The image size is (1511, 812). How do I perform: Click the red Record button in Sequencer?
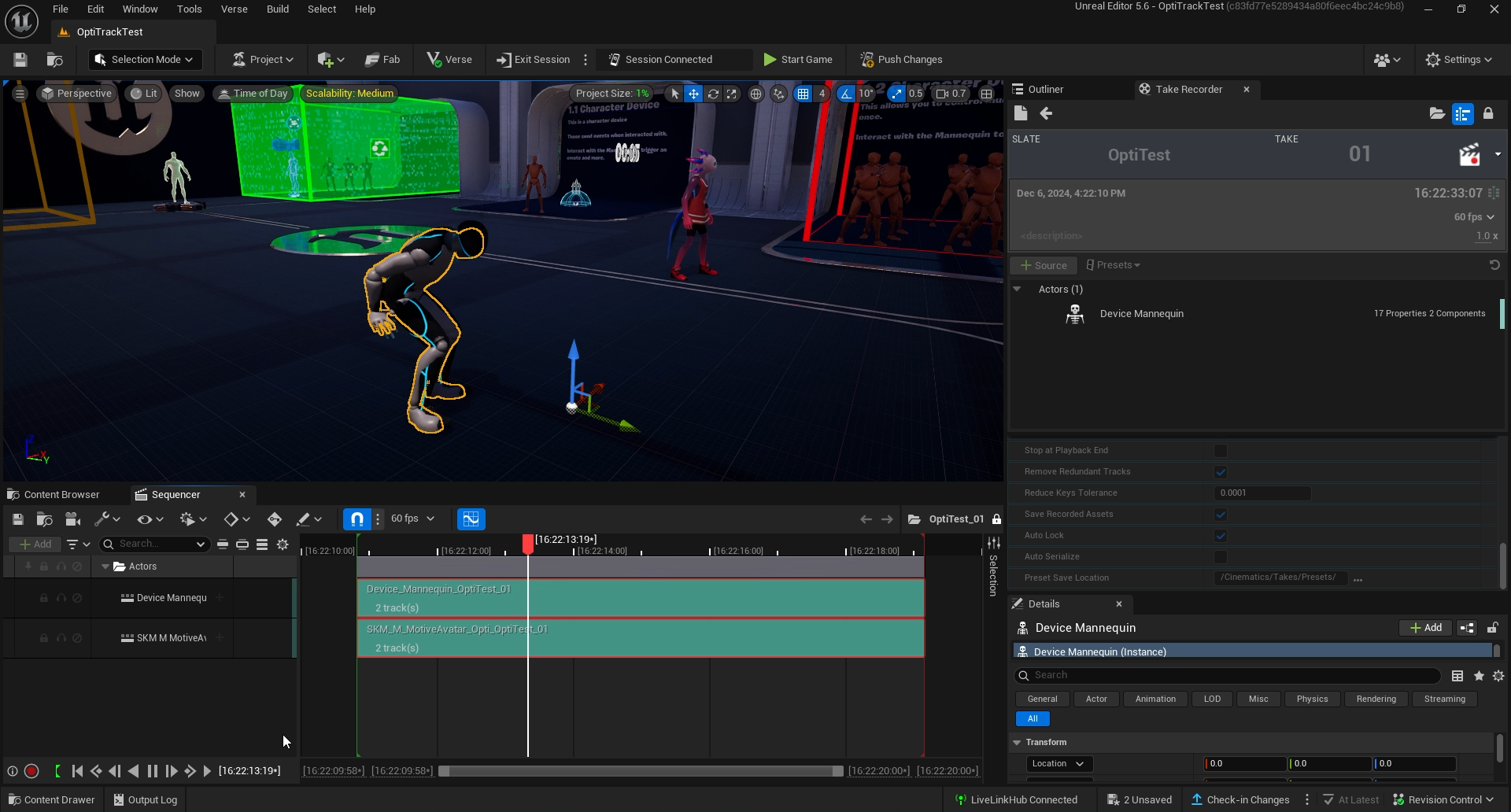pyautogui.click(x=31, y=771)
